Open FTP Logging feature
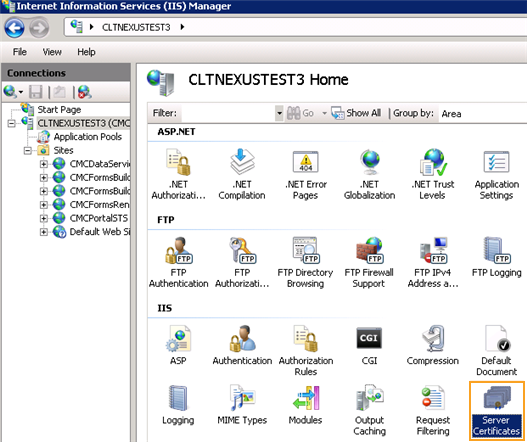 pyautogui.click(x=496, y=258)
